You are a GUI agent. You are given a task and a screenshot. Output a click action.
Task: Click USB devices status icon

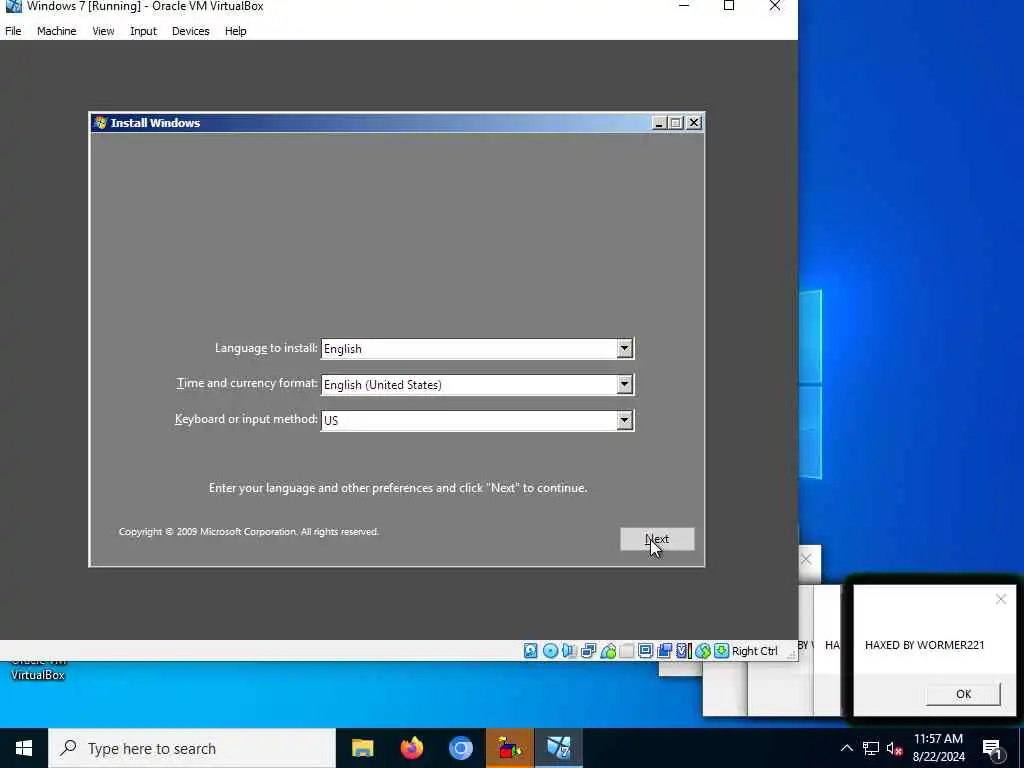pyautogui.click(x=608, y=650)
